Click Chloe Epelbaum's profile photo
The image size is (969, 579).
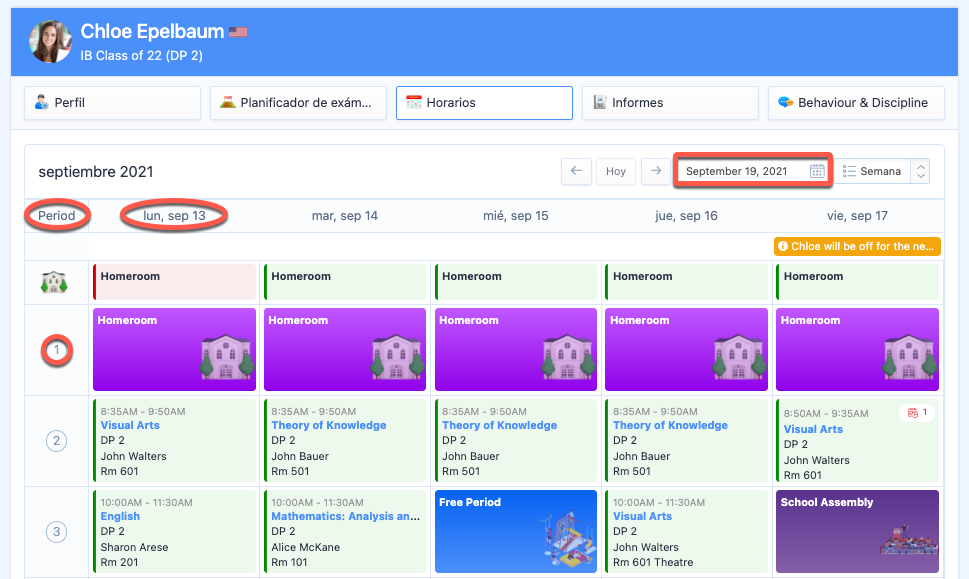tap(50, 41)
